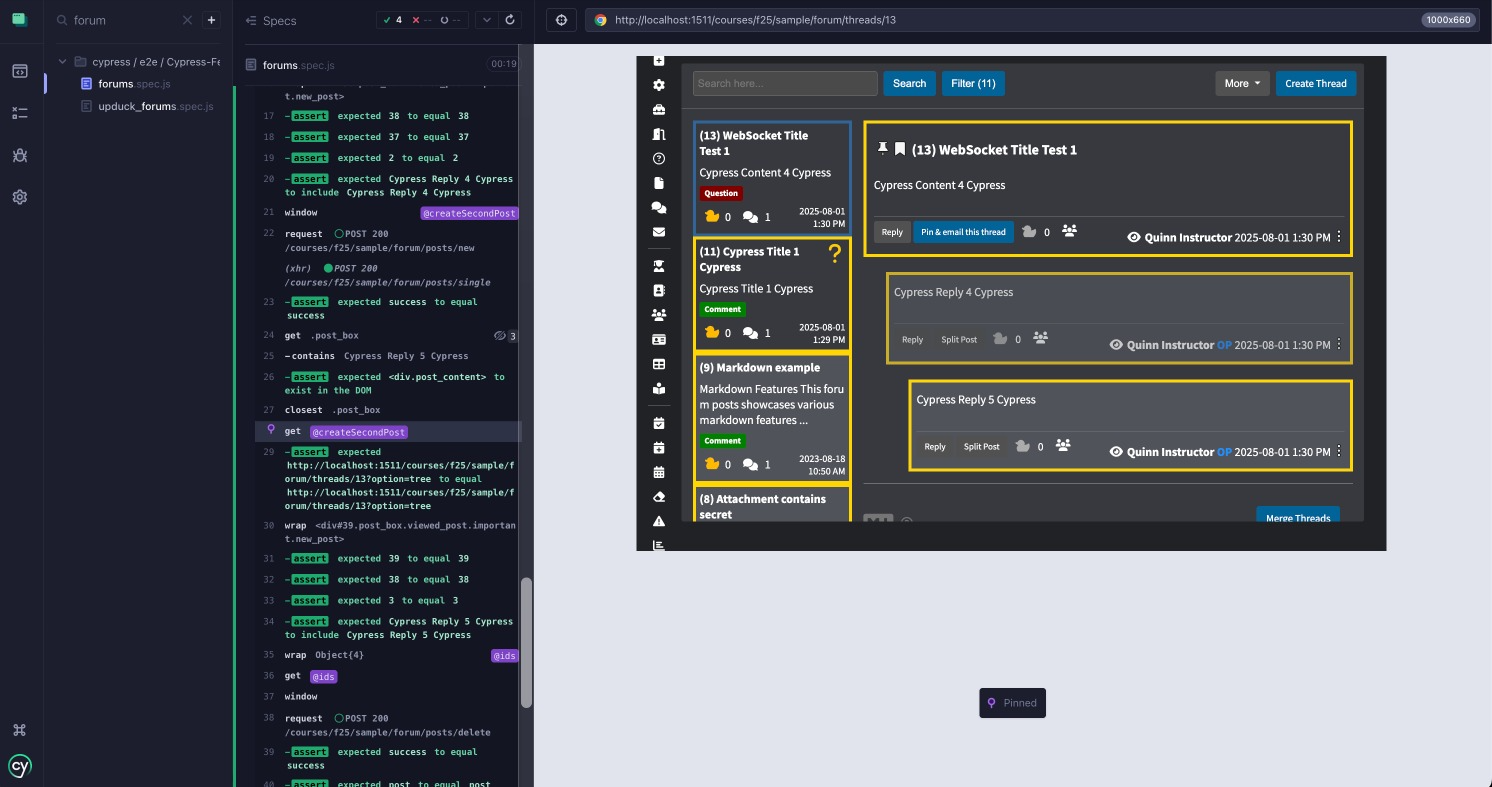The image size is (1492, 787).
Task: Click the selector playground crosshair icon
Action: (561, 20)
